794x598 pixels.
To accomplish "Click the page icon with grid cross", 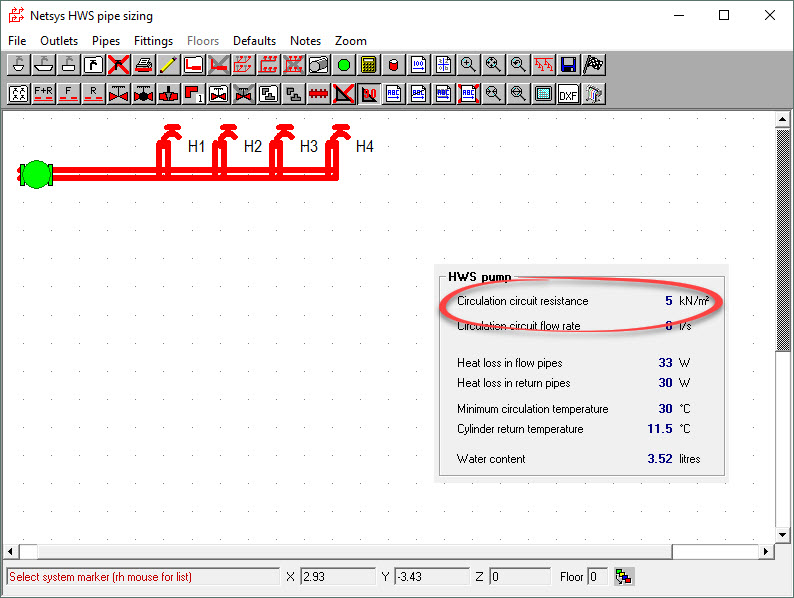I will (x=443, y=65).
